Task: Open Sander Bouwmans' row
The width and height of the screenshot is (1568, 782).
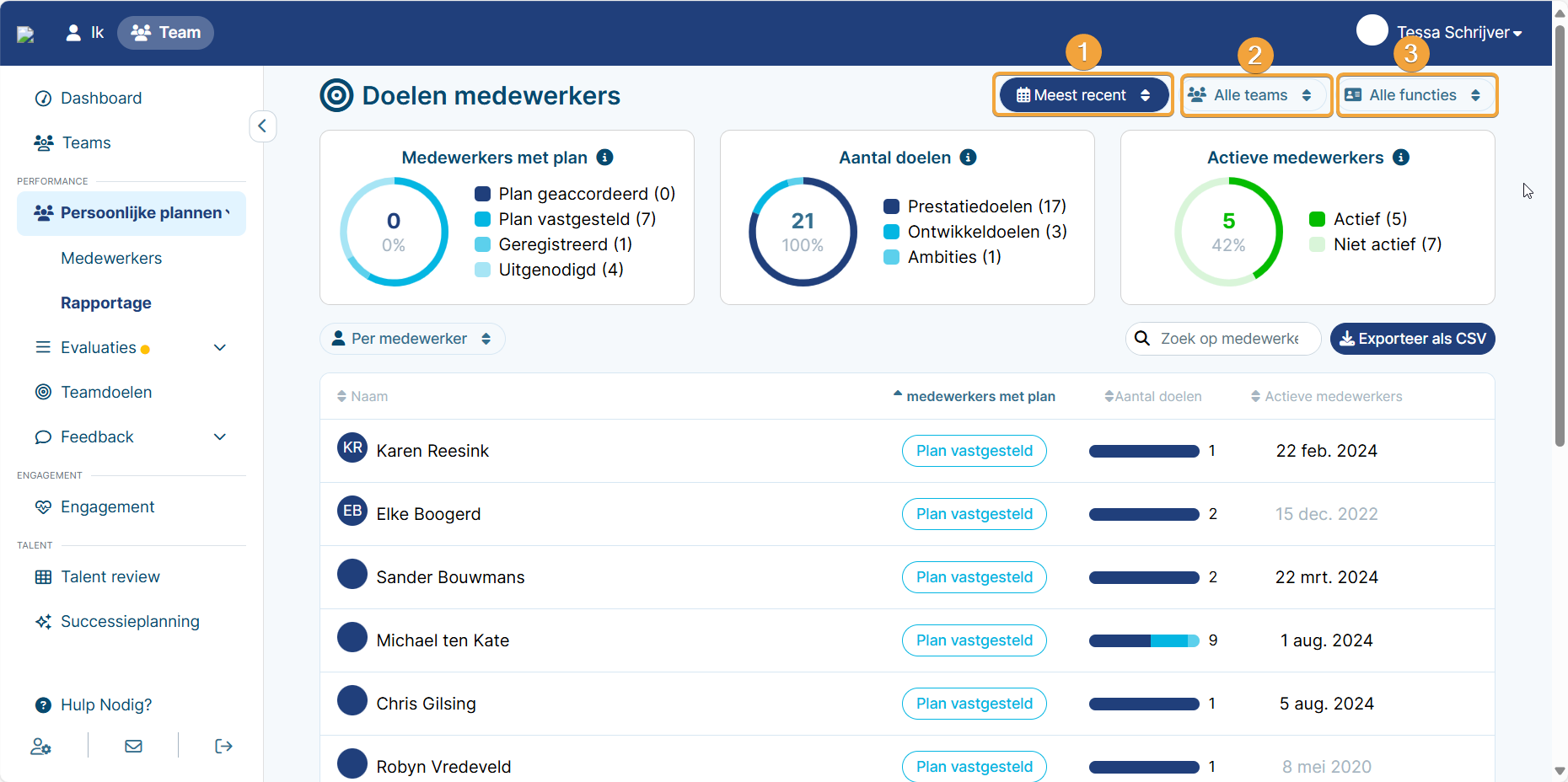Action: (907, 578)
